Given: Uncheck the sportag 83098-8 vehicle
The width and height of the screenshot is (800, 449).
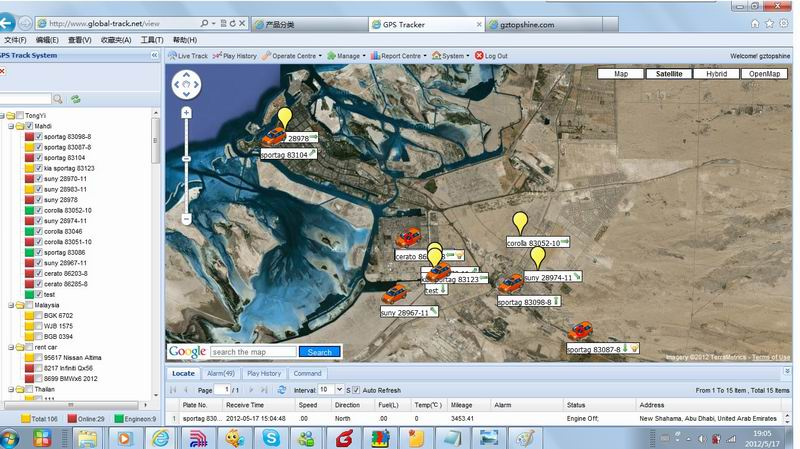Looking at the screenshot, I should 39,136.
